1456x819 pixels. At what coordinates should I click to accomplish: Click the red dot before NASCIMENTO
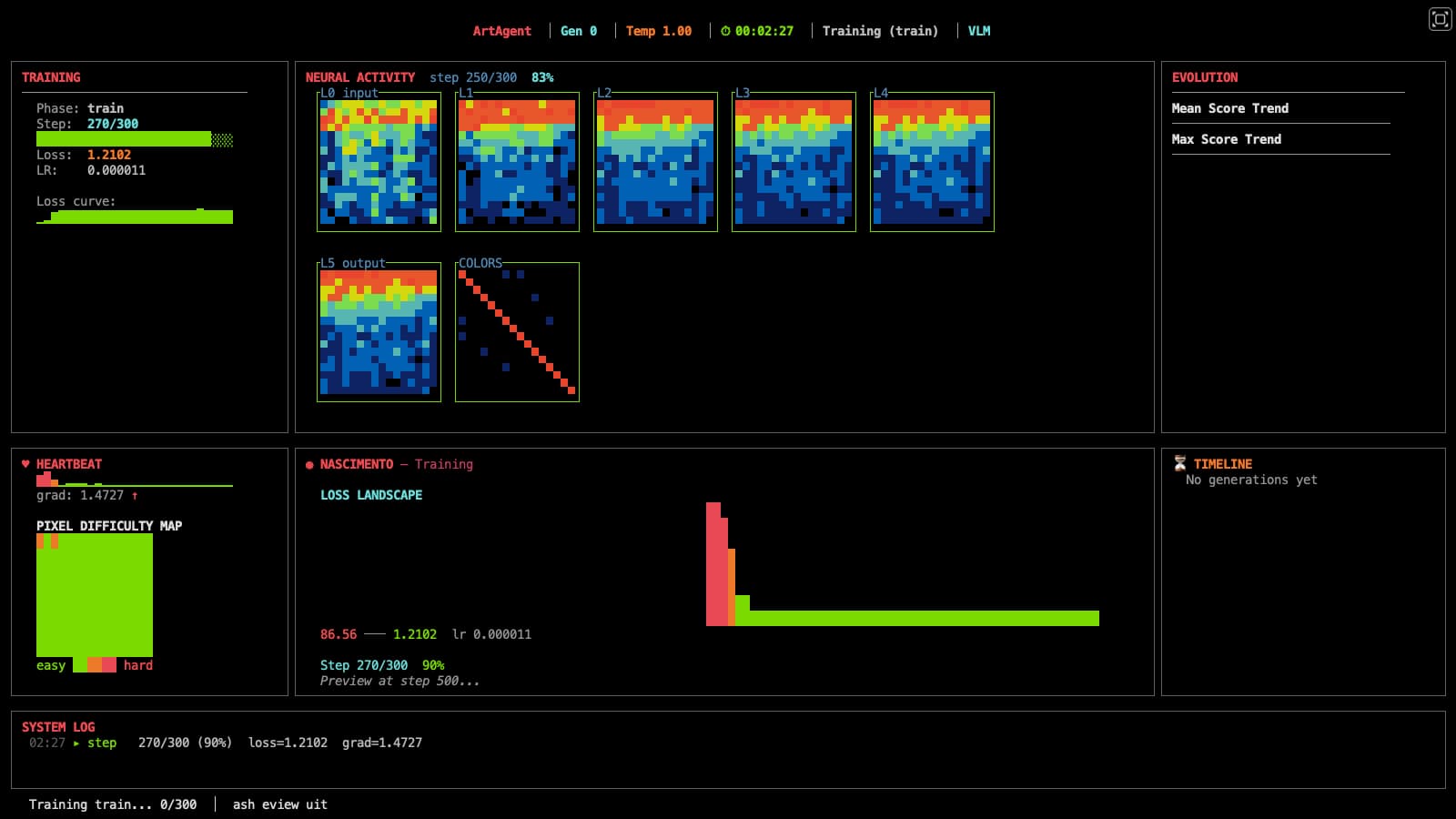click(x=309, y=465)
